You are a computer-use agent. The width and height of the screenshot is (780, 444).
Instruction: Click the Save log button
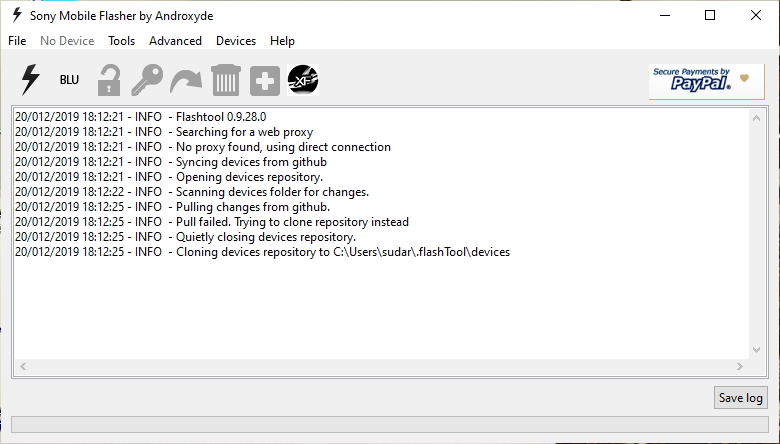[x=741, y=398]
